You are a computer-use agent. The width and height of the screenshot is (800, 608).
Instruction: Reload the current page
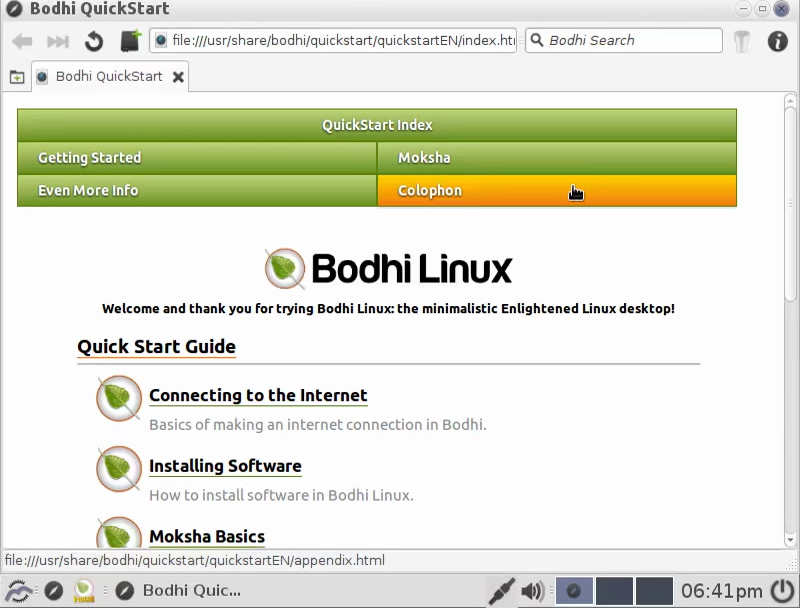pyautogui.click(x=94, y=41)
